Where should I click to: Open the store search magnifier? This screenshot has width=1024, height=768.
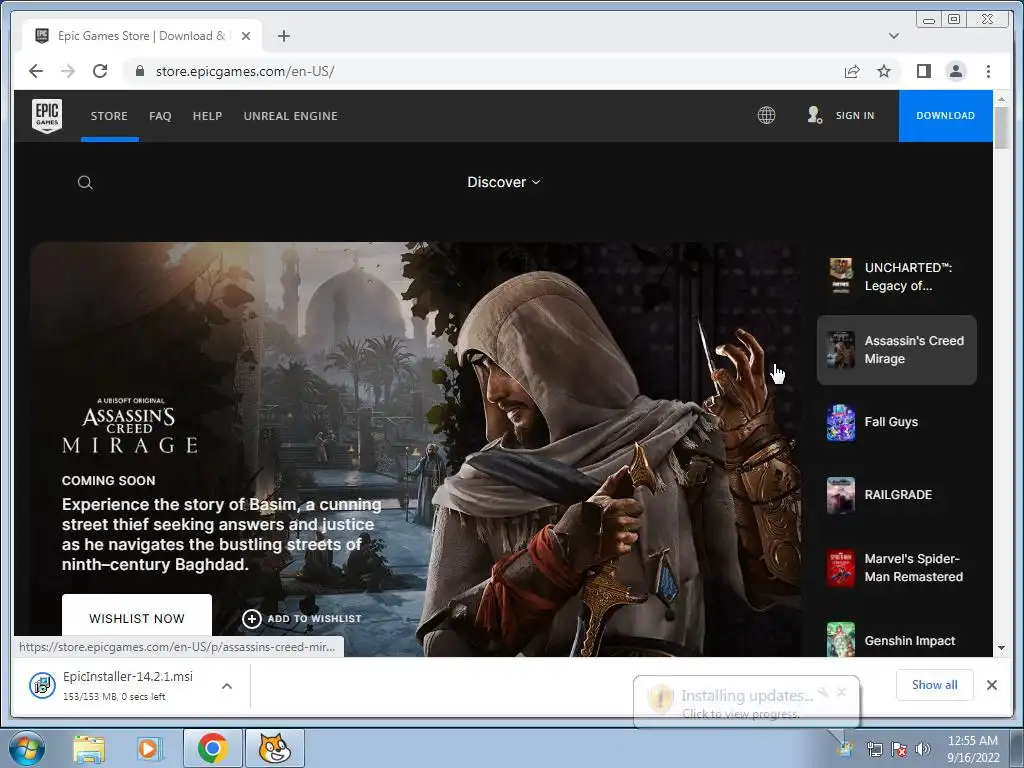[85, 182]
